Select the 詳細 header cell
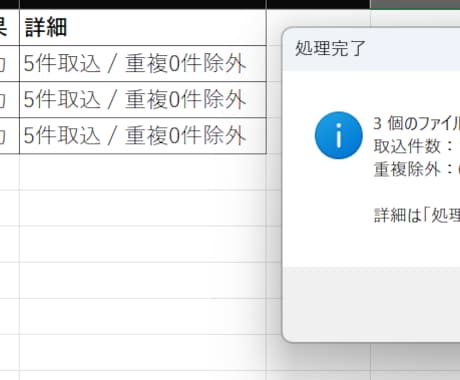The image size is (460, 380). point(143,27)
